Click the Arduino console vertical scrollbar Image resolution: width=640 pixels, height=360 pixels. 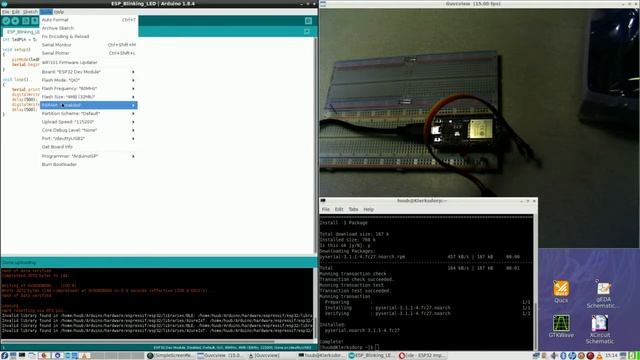click(315, 303)
